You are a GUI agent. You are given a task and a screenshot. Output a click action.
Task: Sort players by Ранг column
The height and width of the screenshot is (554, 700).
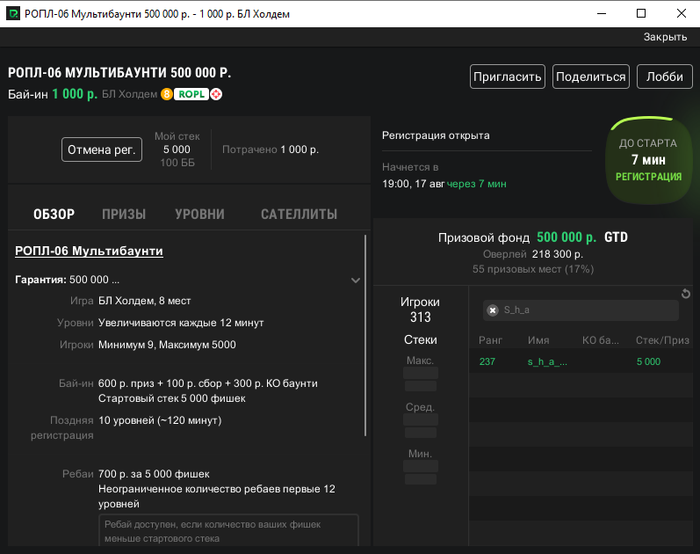pos(490,340)
